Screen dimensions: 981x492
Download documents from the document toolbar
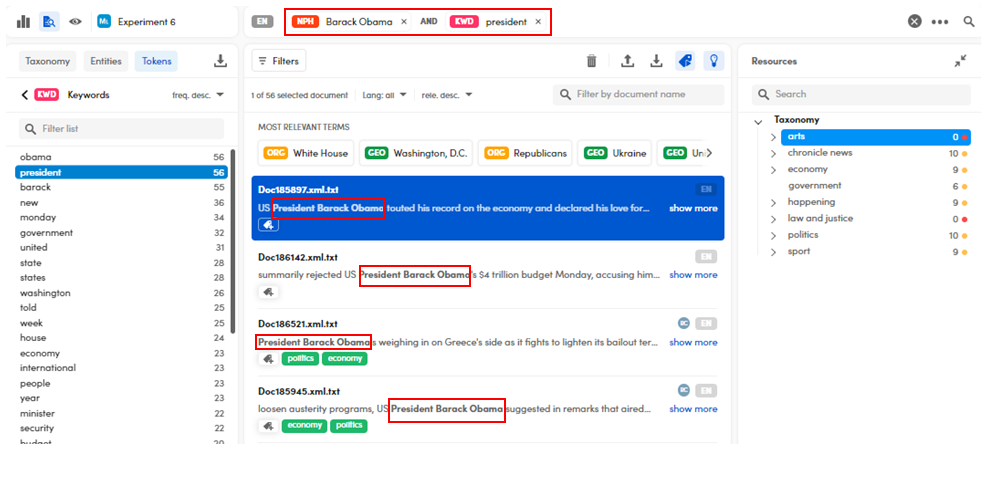pos(656,61)
